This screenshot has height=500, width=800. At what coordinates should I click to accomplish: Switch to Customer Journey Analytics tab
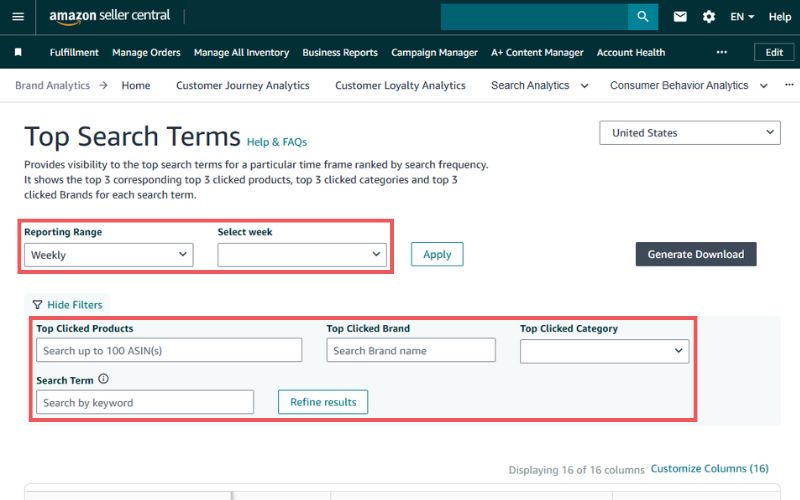[x=243, y=85]
